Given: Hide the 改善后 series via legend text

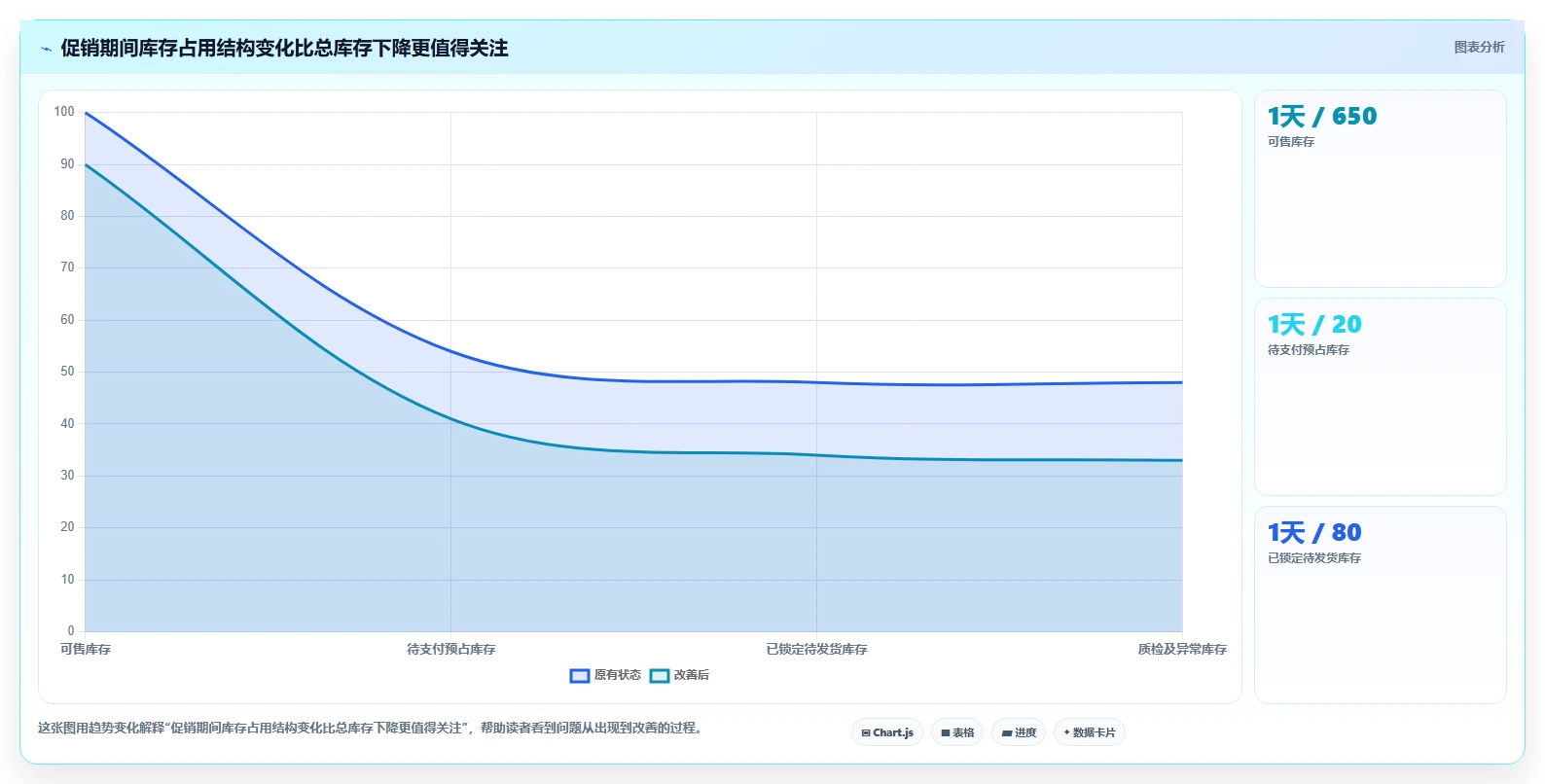Looking at the screenshot, I should click(x=692, y=675).
